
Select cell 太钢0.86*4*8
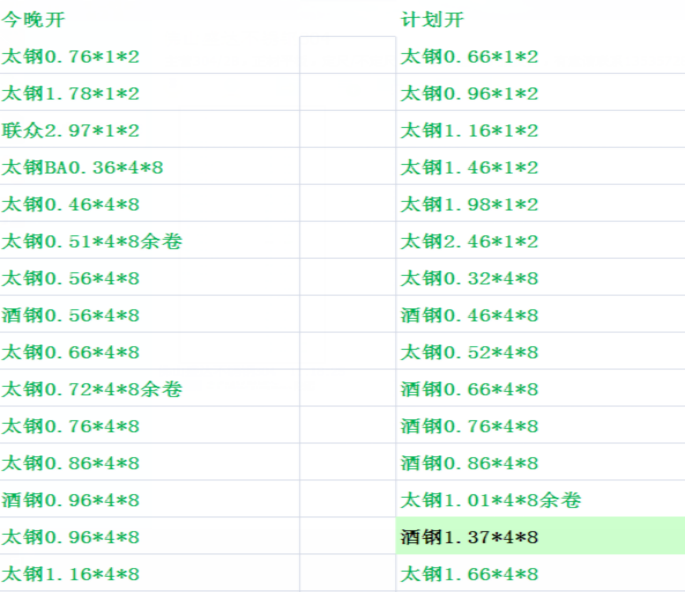[x=150, y=462]
